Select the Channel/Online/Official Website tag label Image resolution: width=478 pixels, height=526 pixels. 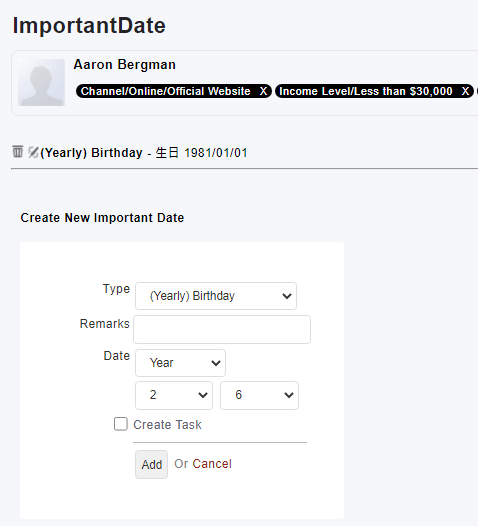point(166,91)
